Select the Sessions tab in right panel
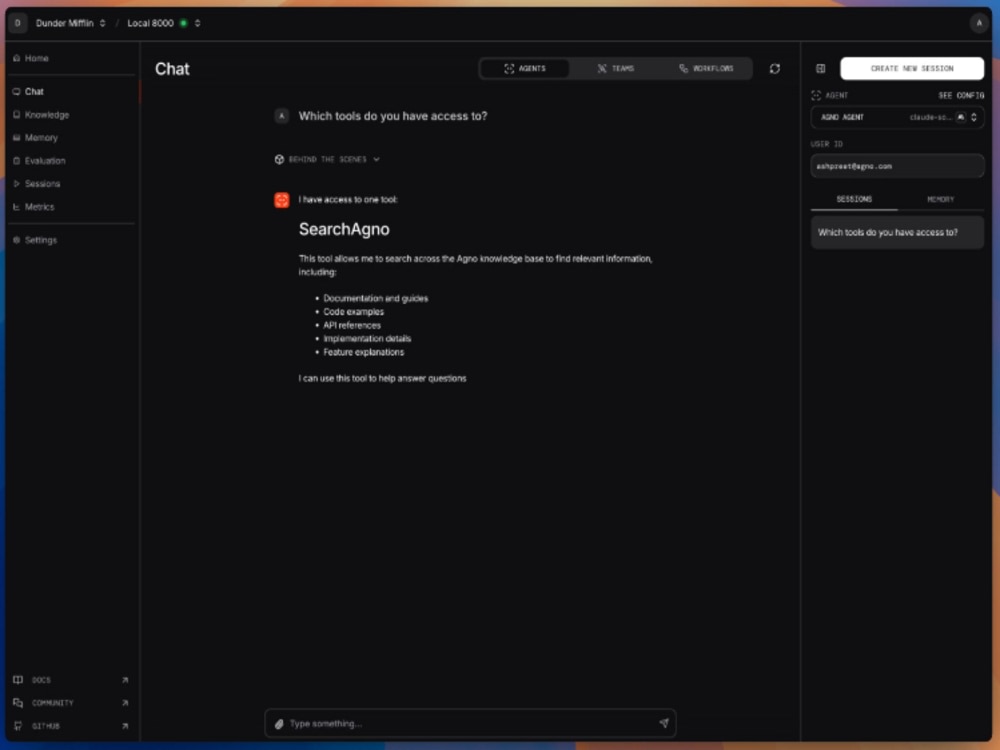The height and width of the screenshot is (750, 1000). point(854,200)
